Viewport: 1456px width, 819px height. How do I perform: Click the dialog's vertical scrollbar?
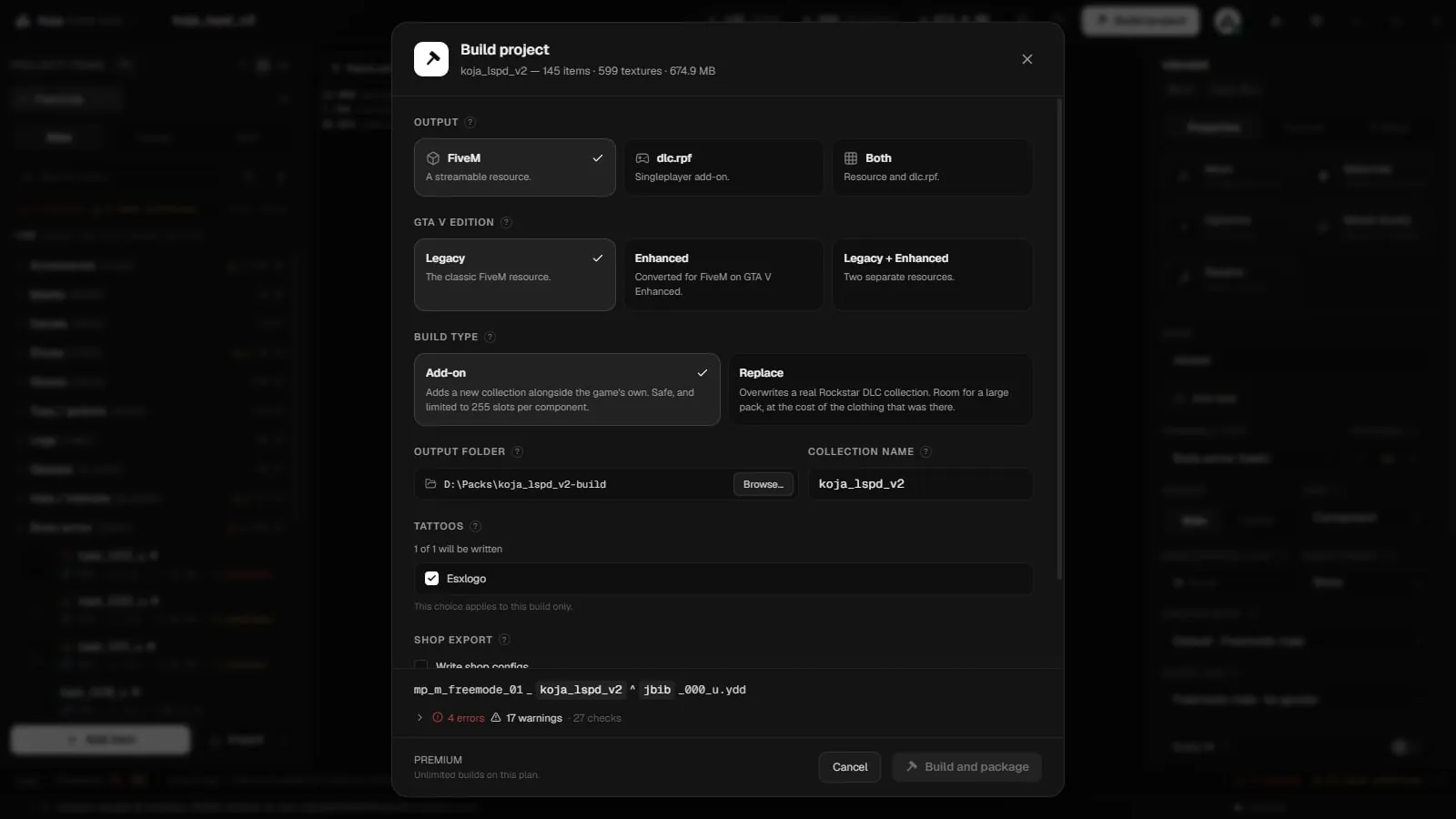point(1058,339)
